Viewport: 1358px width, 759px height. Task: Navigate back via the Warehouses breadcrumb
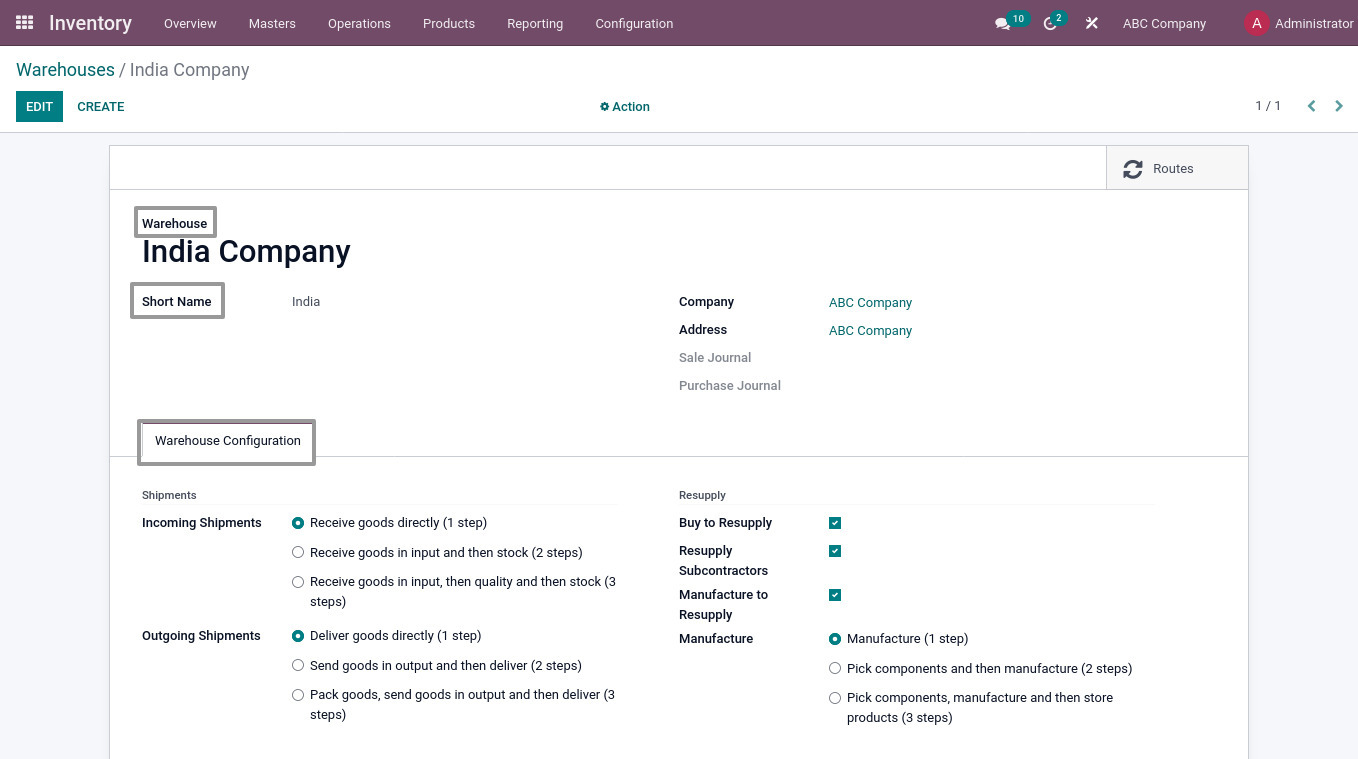pyautogui.click(x=65, y=69)
